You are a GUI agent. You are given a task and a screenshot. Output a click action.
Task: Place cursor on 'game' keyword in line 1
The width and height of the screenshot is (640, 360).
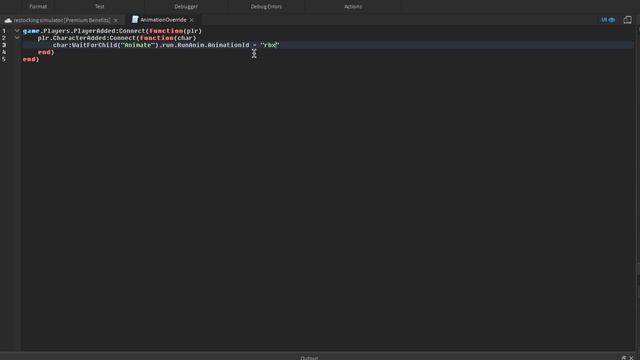coord(31,31)
